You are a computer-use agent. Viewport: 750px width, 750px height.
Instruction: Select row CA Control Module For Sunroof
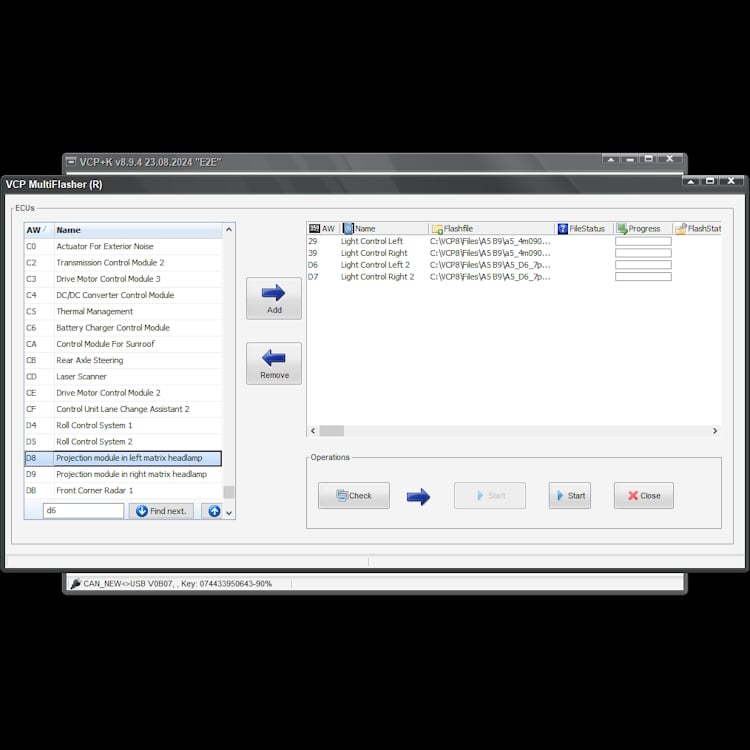[x=123, y=344]
